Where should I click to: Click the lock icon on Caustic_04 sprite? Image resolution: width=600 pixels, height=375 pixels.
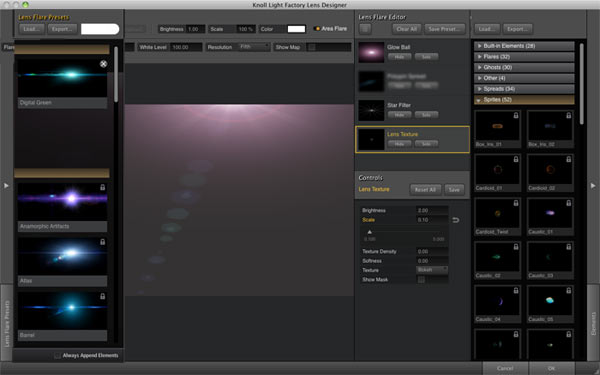pyautogui.click(x=516, y=290)
